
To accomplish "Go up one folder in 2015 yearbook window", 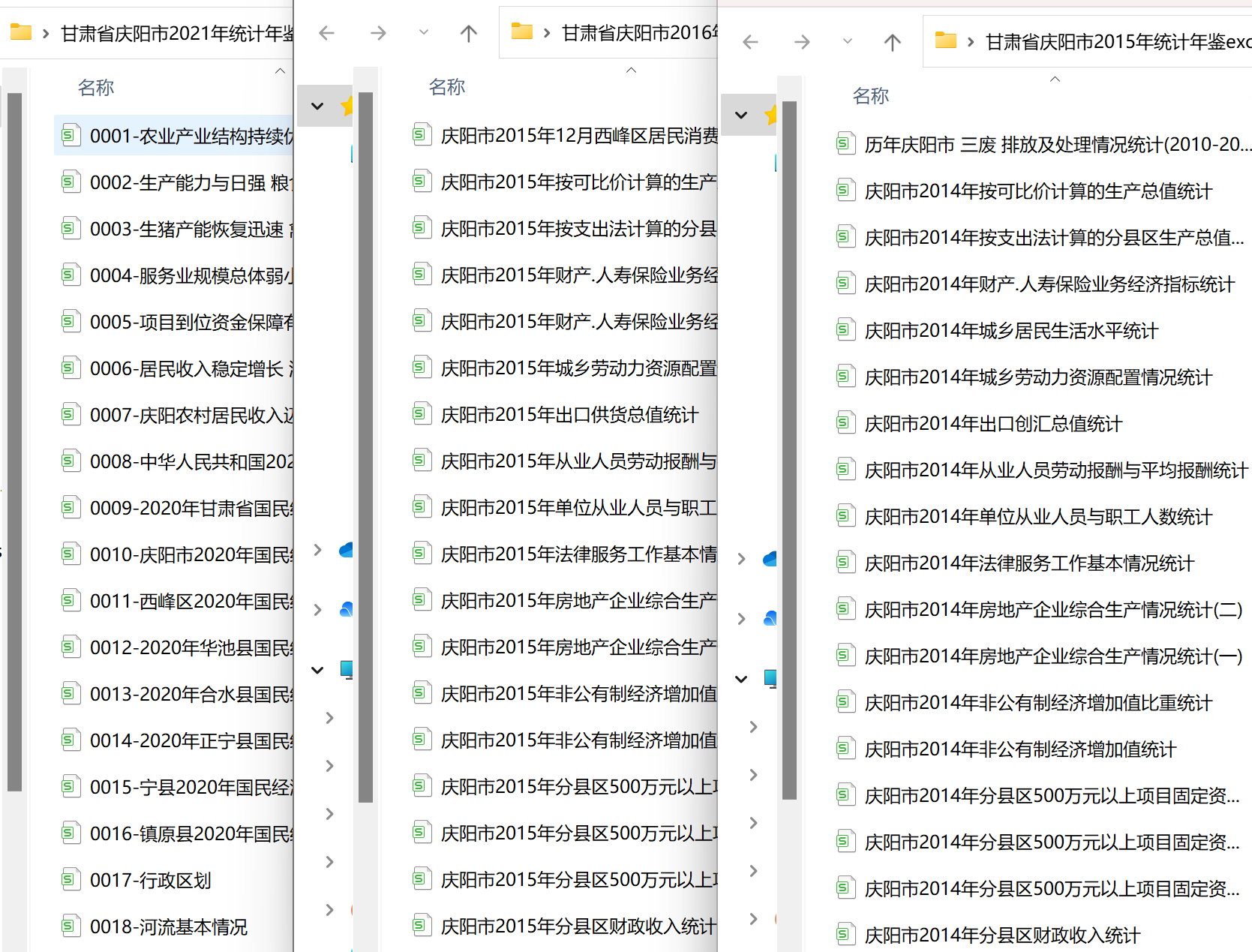I will point(892,42).
